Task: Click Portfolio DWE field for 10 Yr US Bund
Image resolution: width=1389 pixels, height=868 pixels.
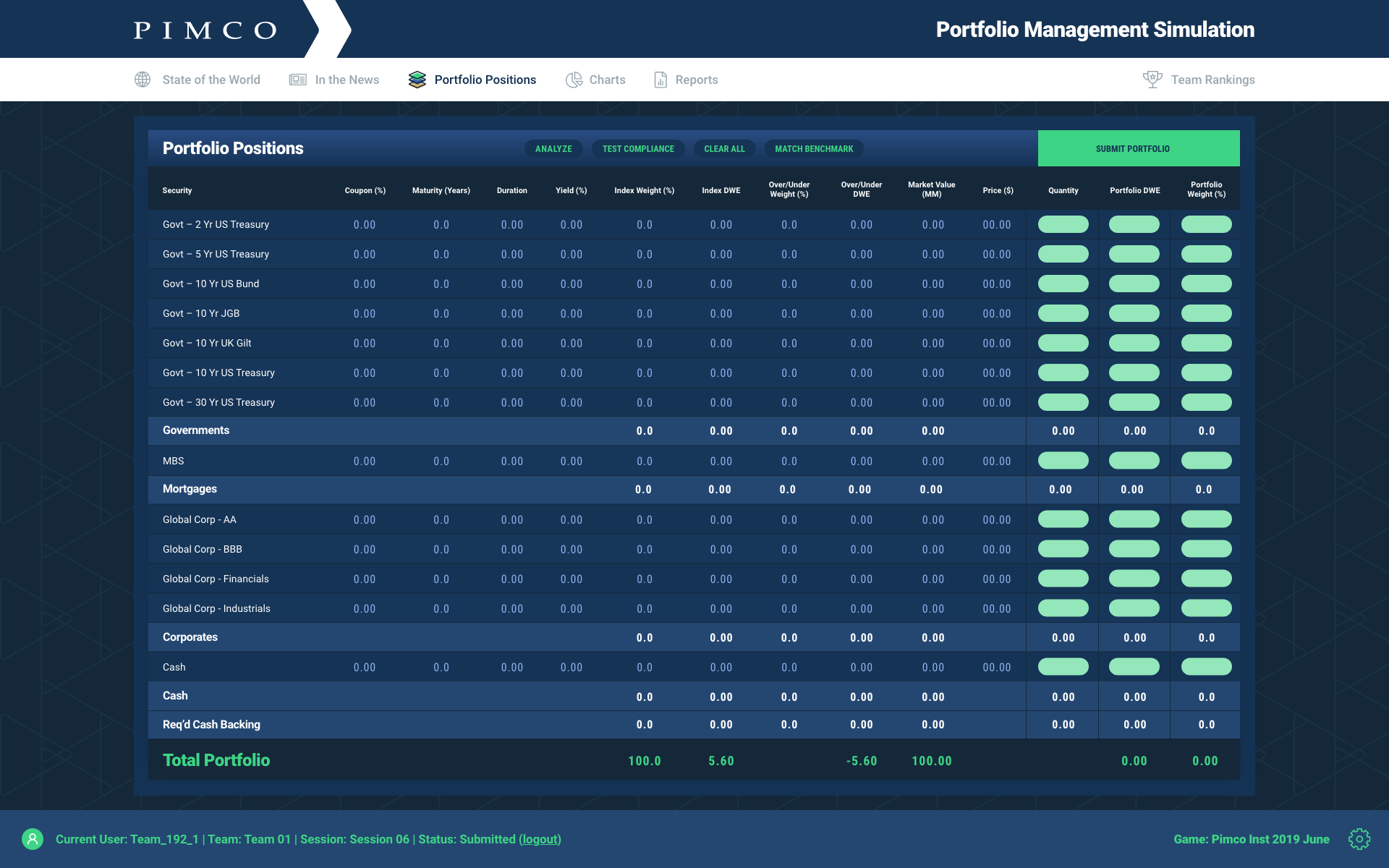Action: click(x=1134, y=284)
